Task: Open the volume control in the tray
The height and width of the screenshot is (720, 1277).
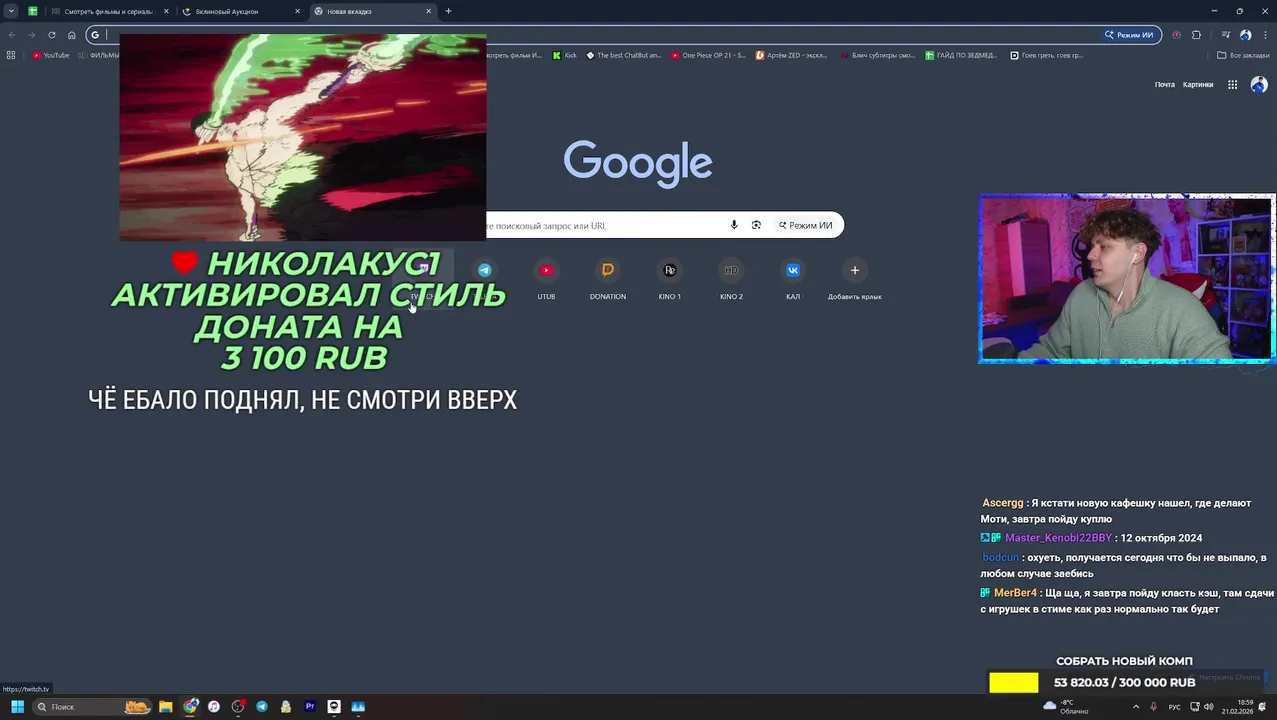Action: (x=1208, y=707)
